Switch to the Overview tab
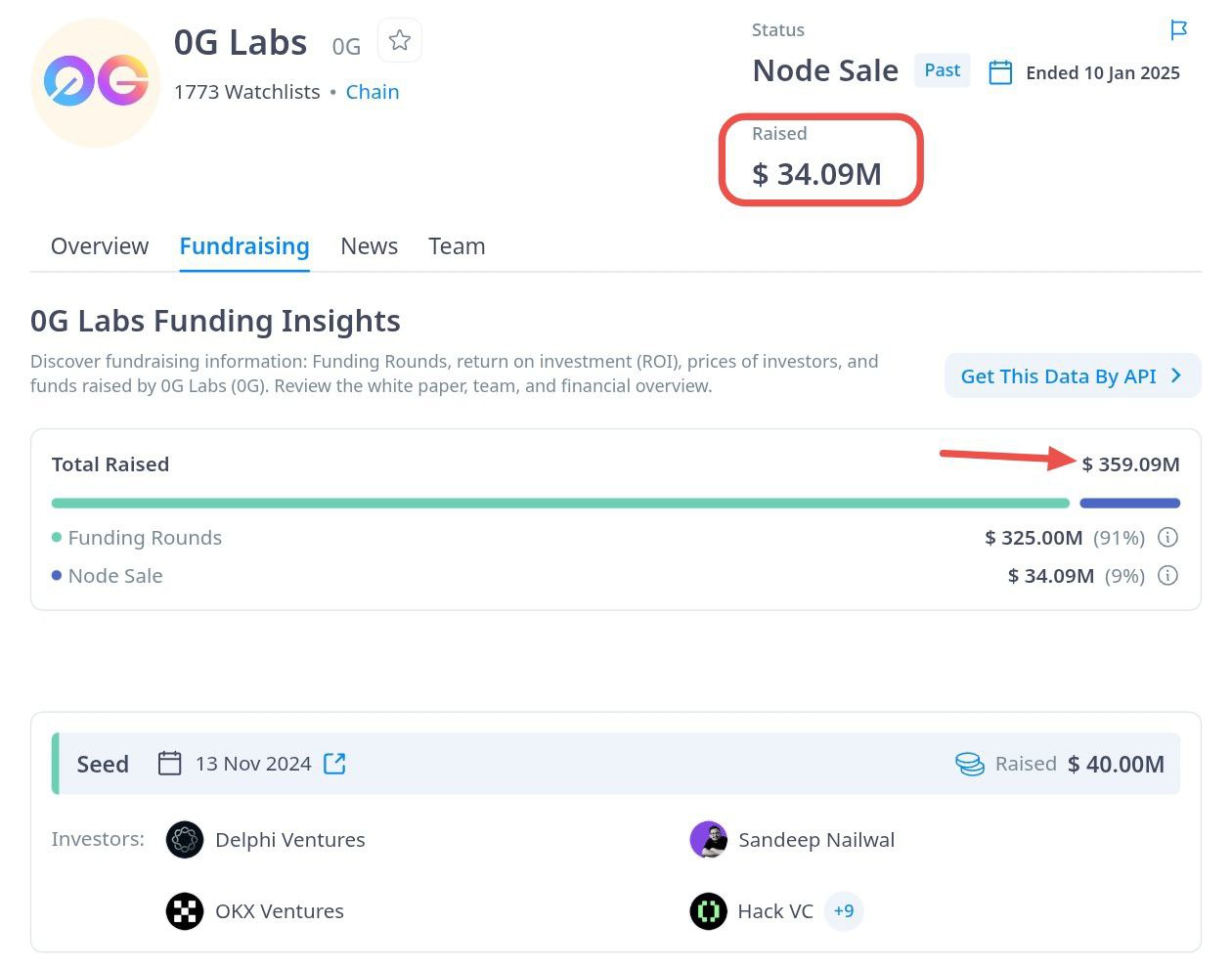The height and width of the screenshot is (970, 1232). click(100, 246)
